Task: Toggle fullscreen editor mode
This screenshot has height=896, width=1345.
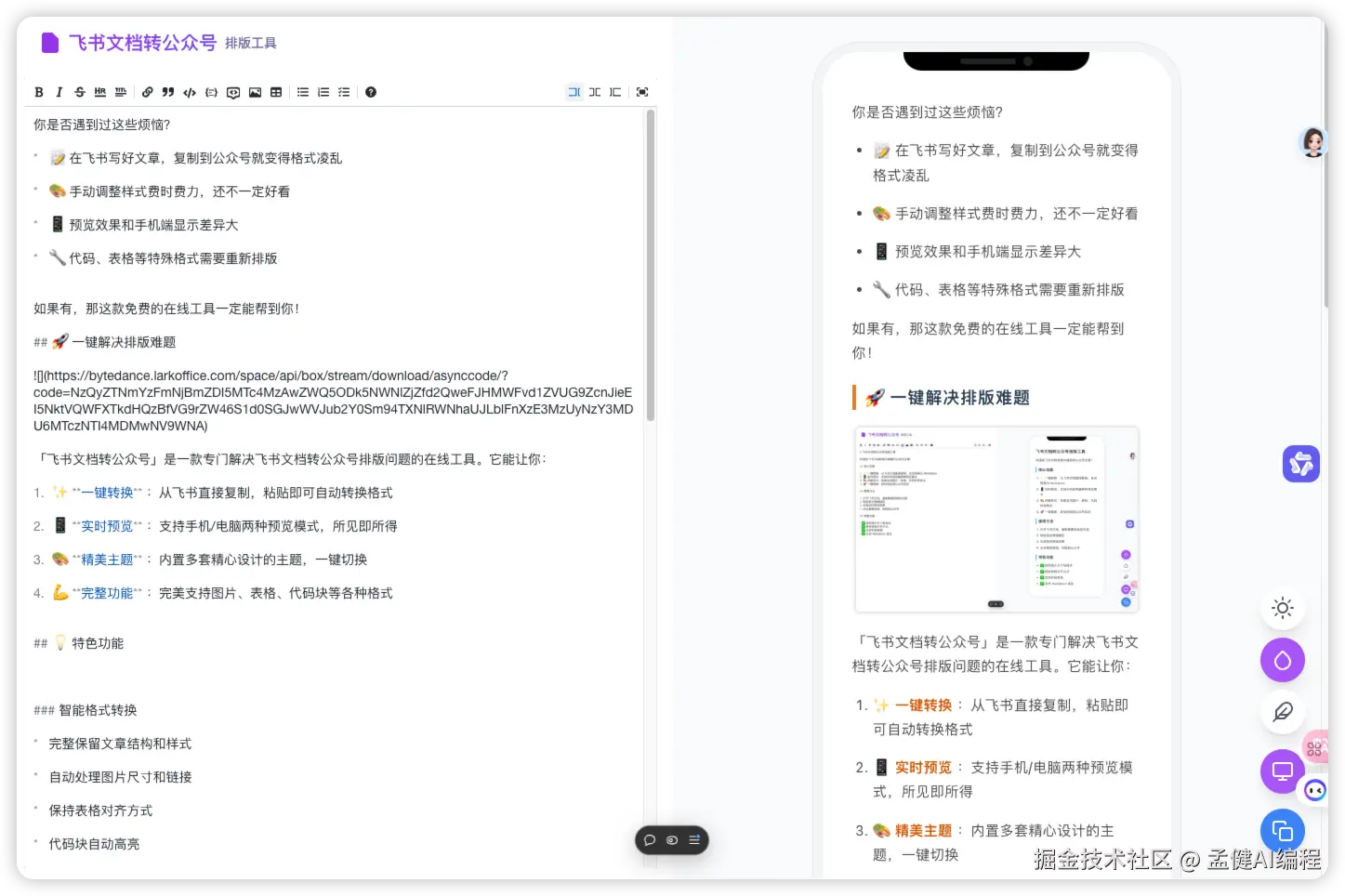Action: click(x=642, y=92)
